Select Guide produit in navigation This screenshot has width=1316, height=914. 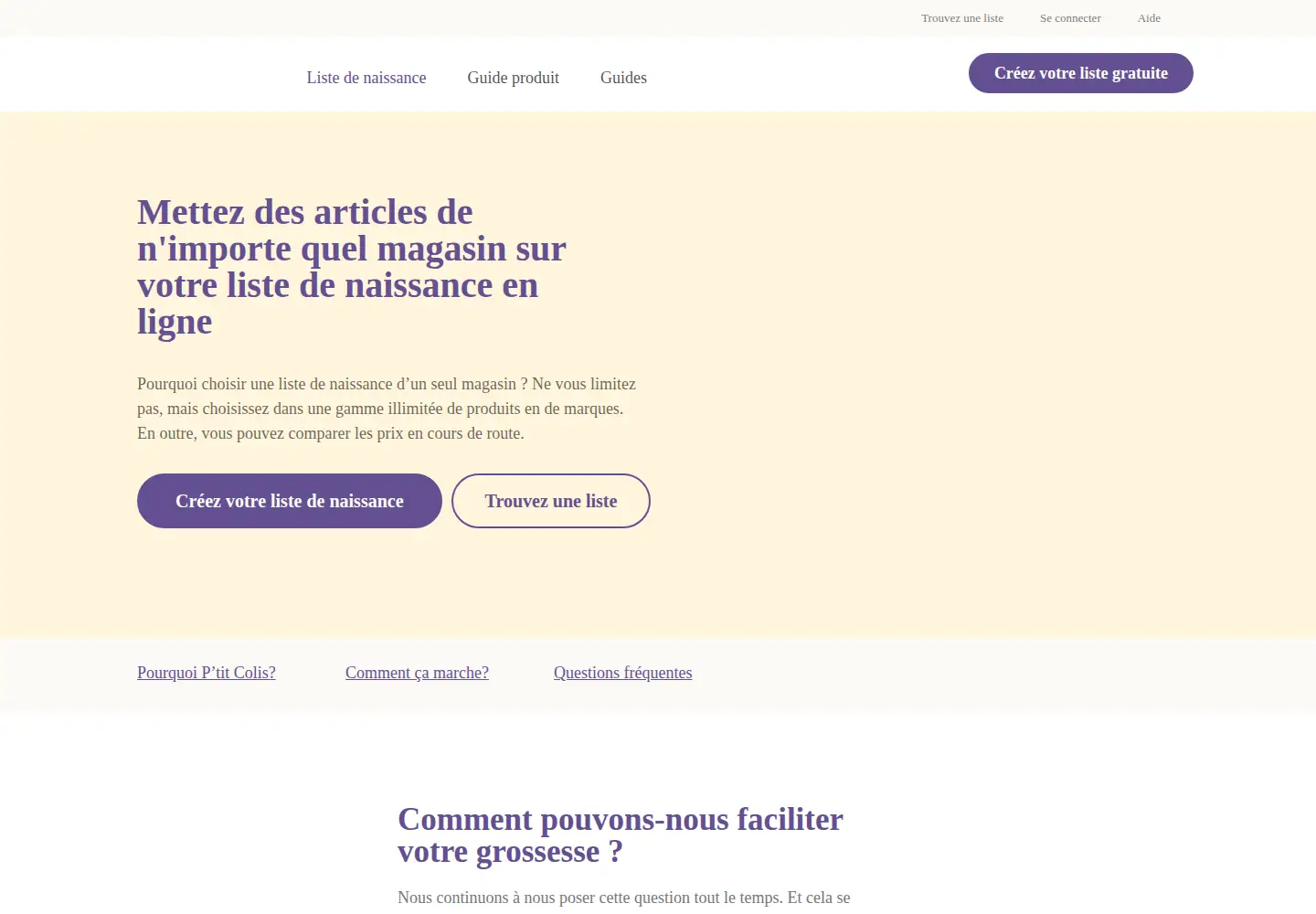513,78
